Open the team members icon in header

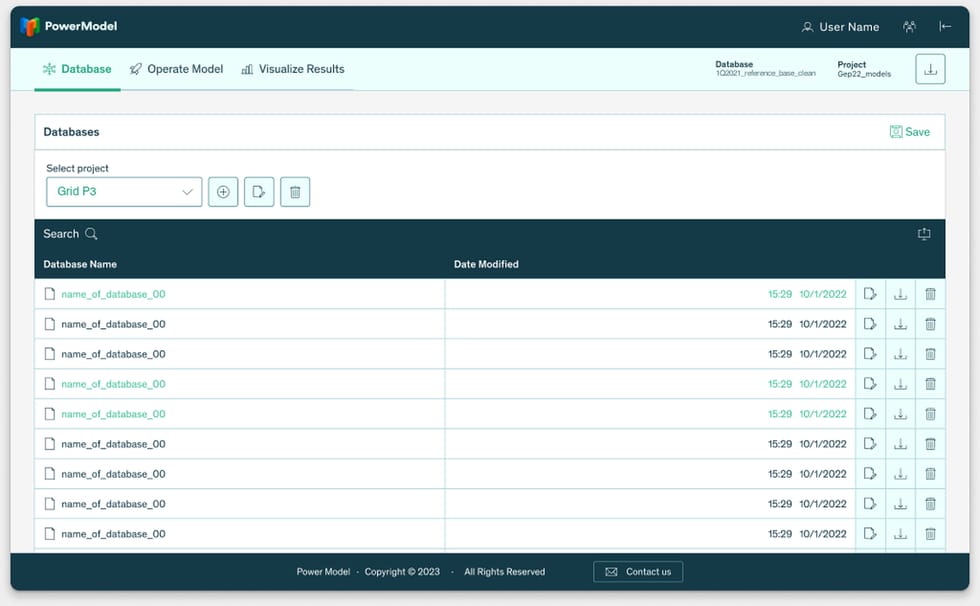click(x=909, y=26)
